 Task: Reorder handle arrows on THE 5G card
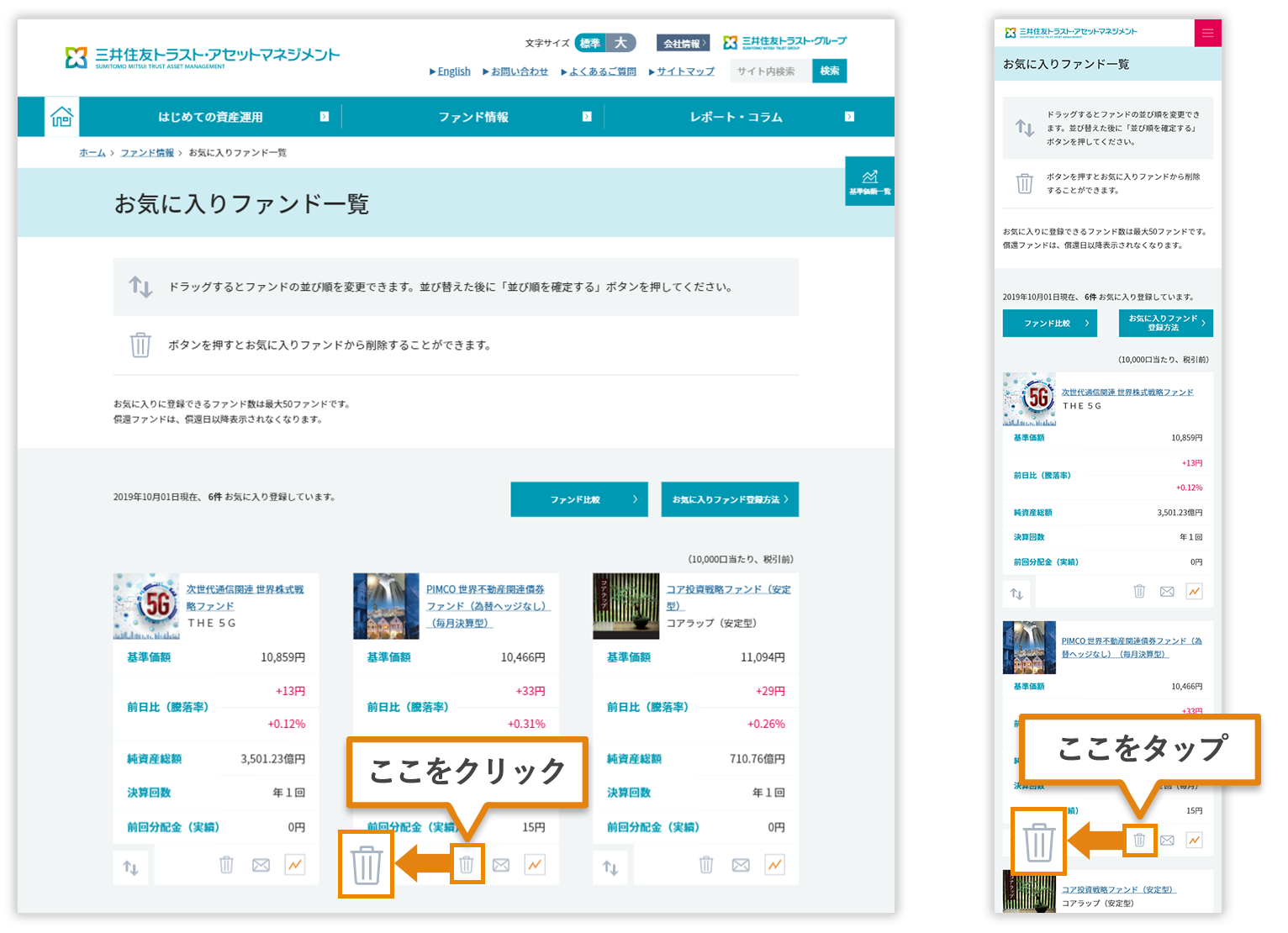[131, 867]
